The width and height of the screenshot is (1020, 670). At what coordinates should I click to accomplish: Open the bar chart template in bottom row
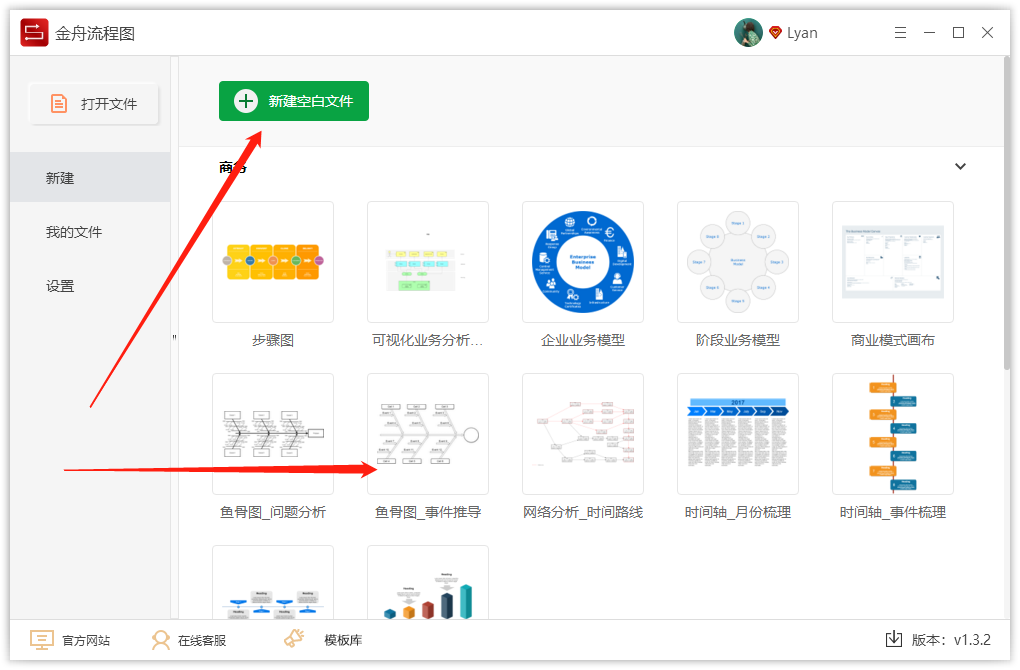tap(428, 582)
